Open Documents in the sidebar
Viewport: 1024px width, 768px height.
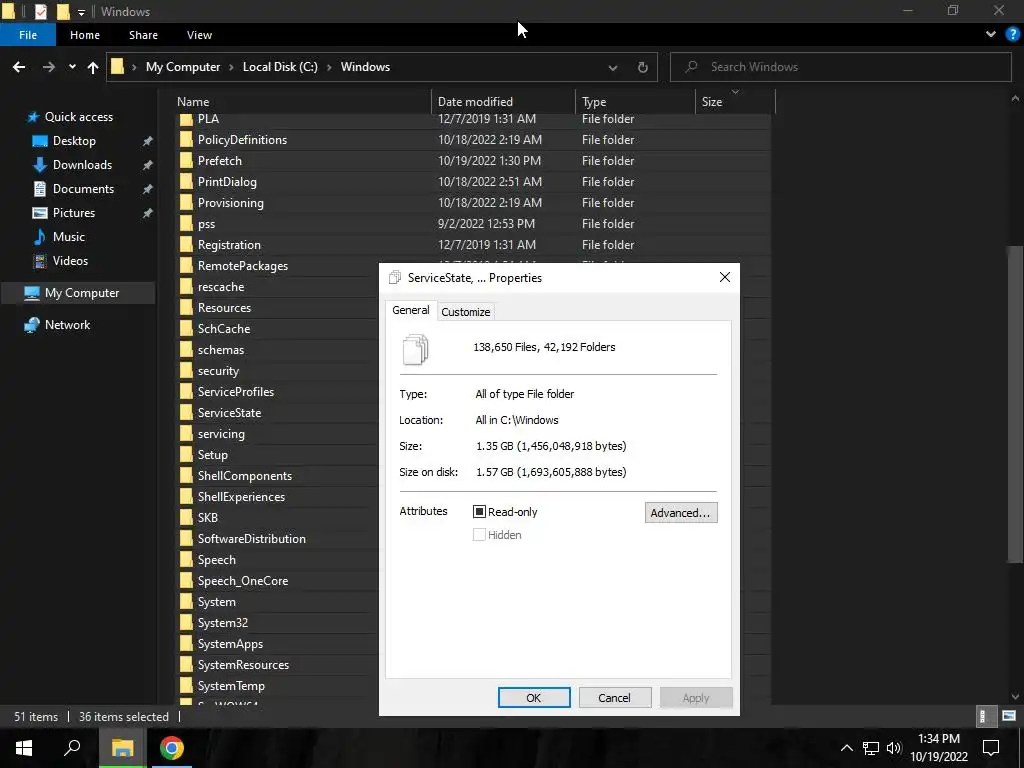pyautogui.click(x=83, y=189)
